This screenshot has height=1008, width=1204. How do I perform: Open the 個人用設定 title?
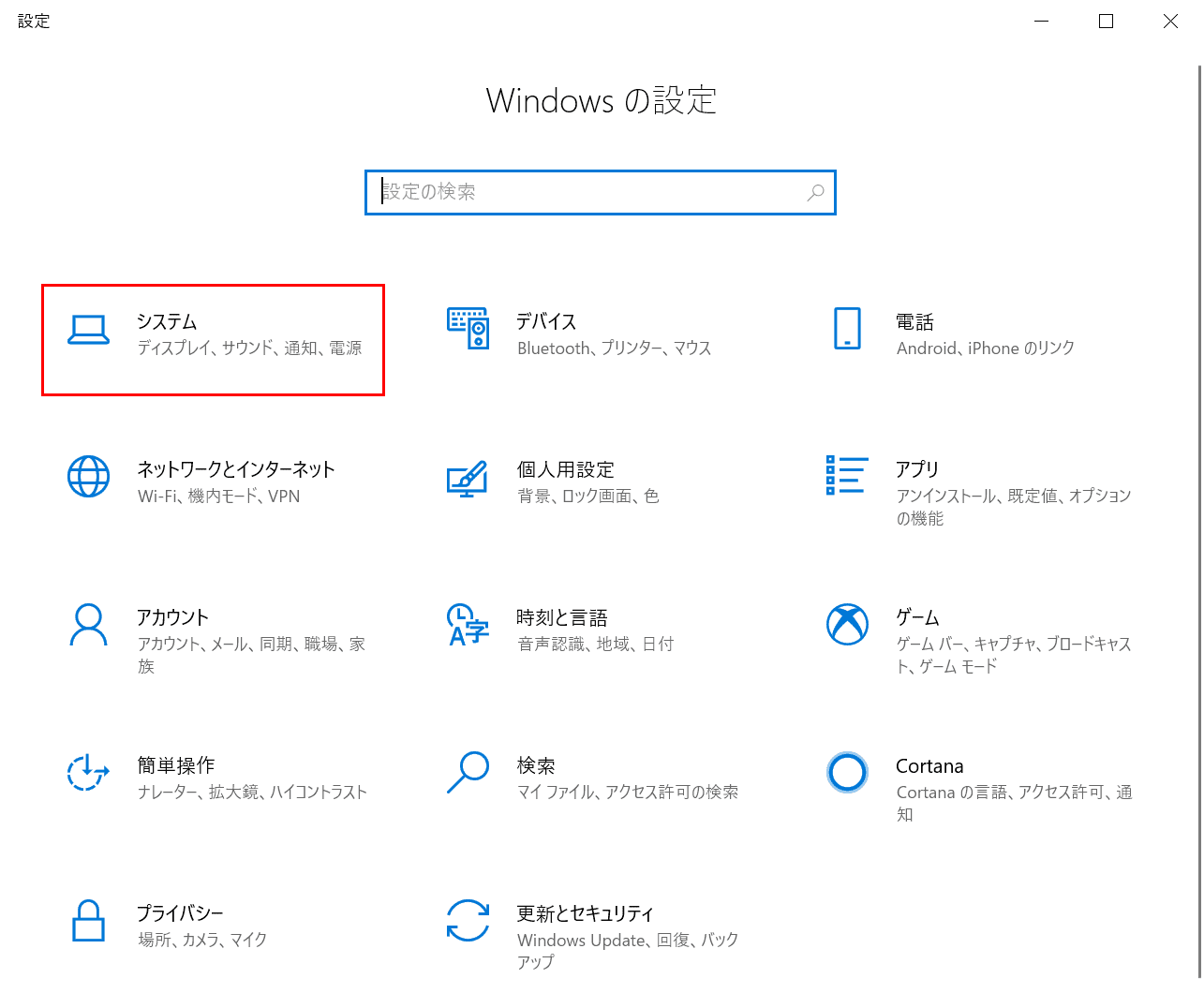(565, 469)
